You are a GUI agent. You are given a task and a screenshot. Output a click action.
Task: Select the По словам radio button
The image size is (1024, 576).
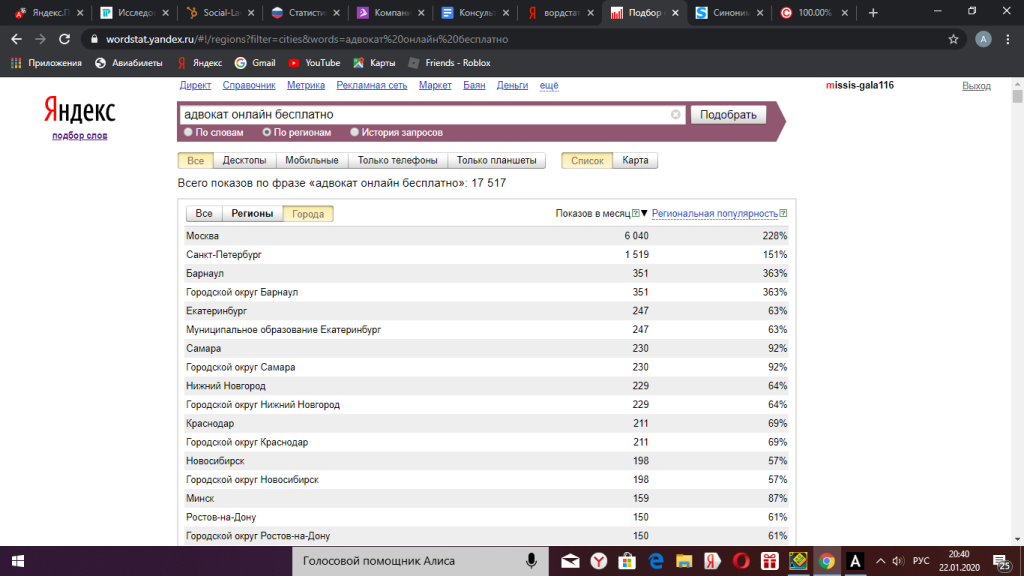(187, 132)
